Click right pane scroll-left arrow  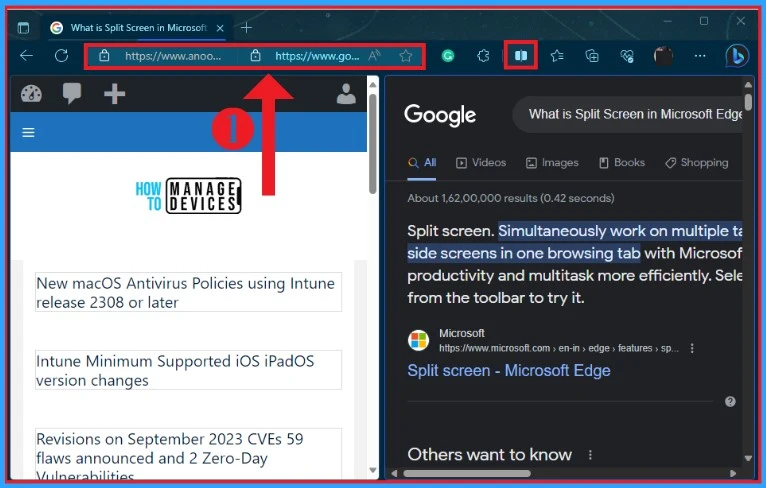[x=394, y=473]
